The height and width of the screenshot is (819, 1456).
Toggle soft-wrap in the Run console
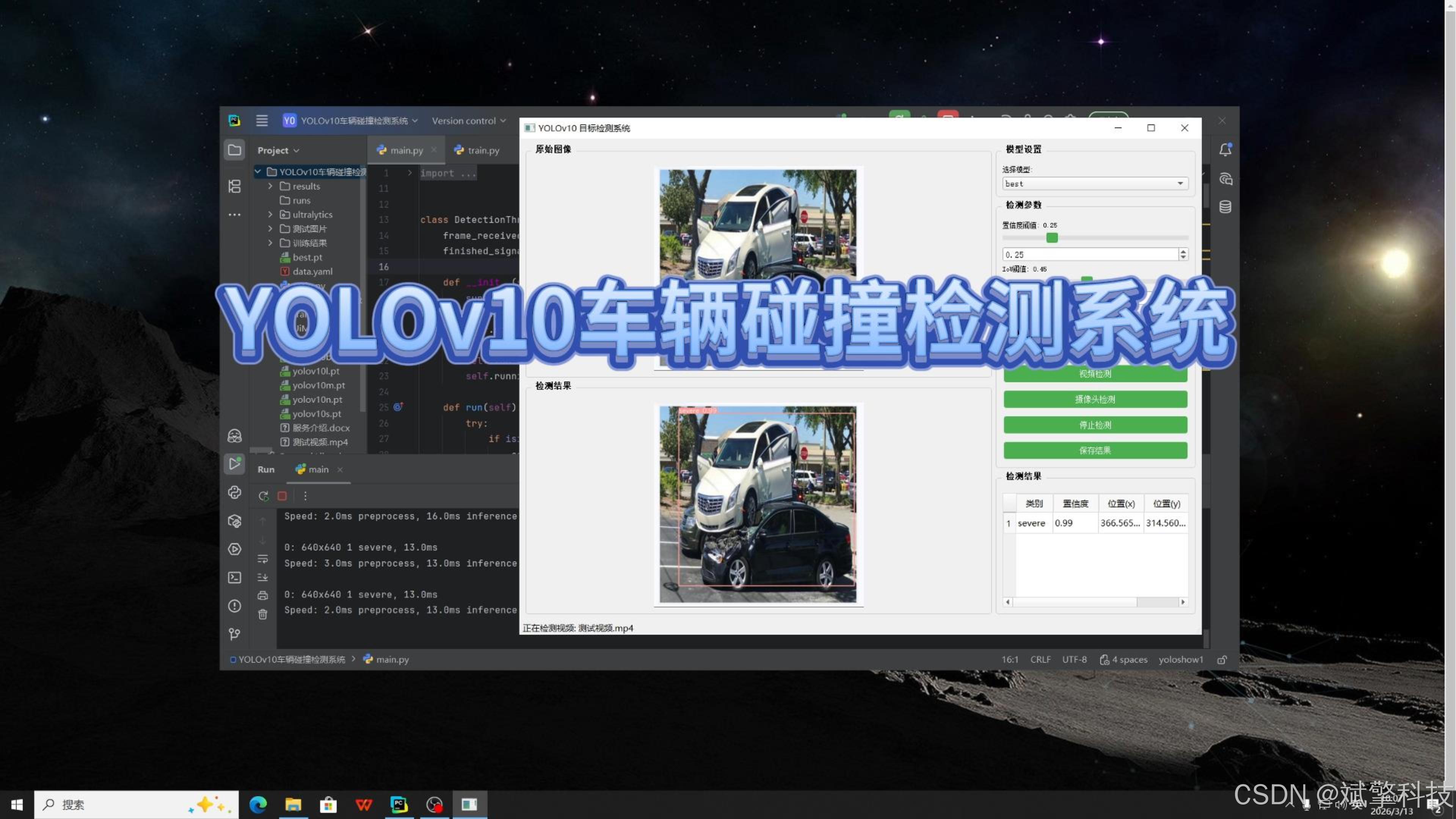point(263,559)
